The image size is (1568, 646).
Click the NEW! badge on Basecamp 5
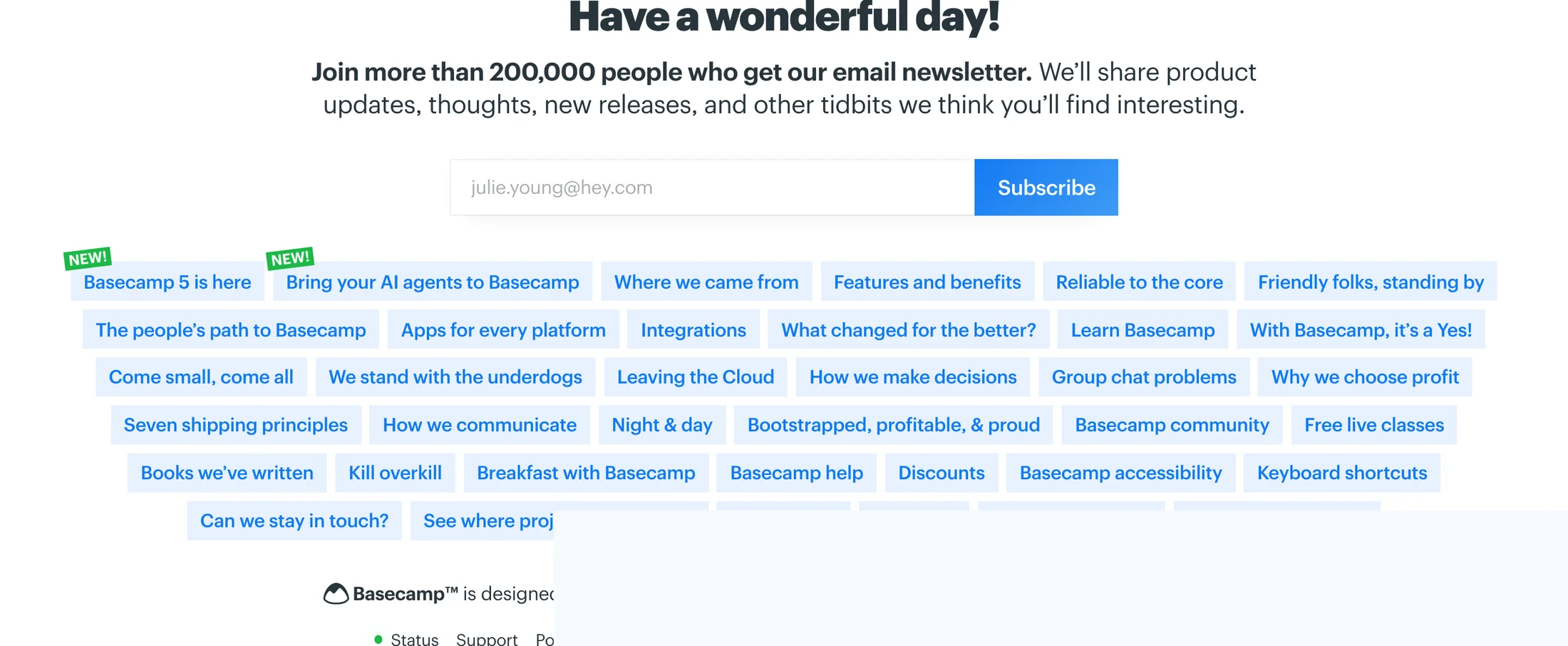(88, 258)
